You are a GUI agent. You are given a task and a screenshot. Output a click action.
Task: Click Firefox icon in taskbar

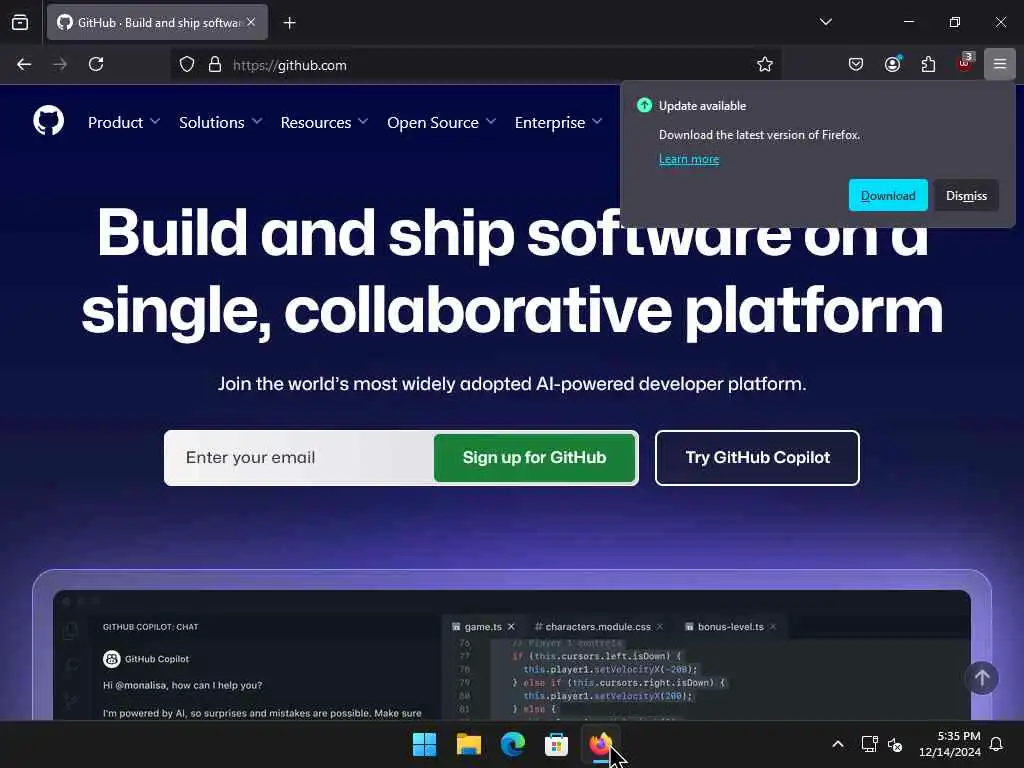click(600, 744)
